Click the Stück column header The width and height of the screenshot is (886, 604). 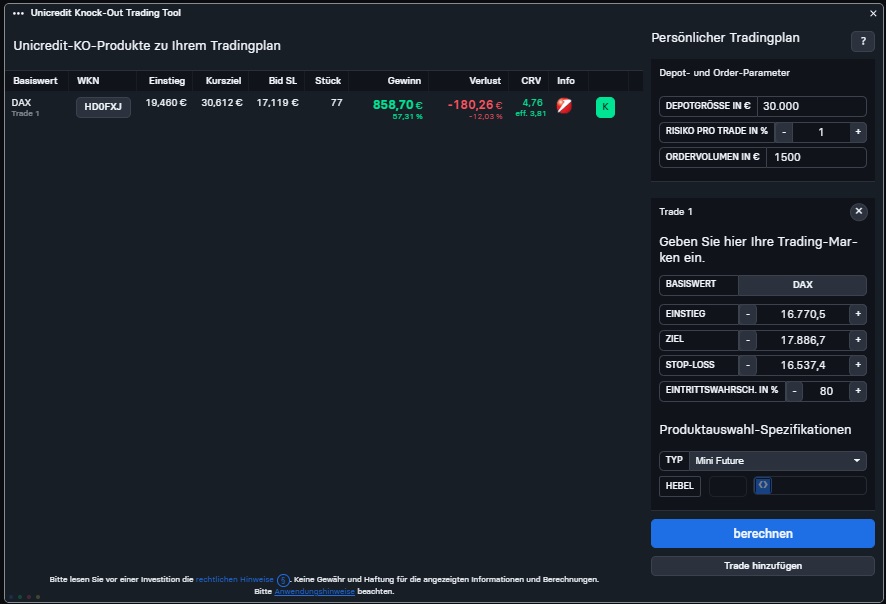pyautogui.click(x=328, y=81)
